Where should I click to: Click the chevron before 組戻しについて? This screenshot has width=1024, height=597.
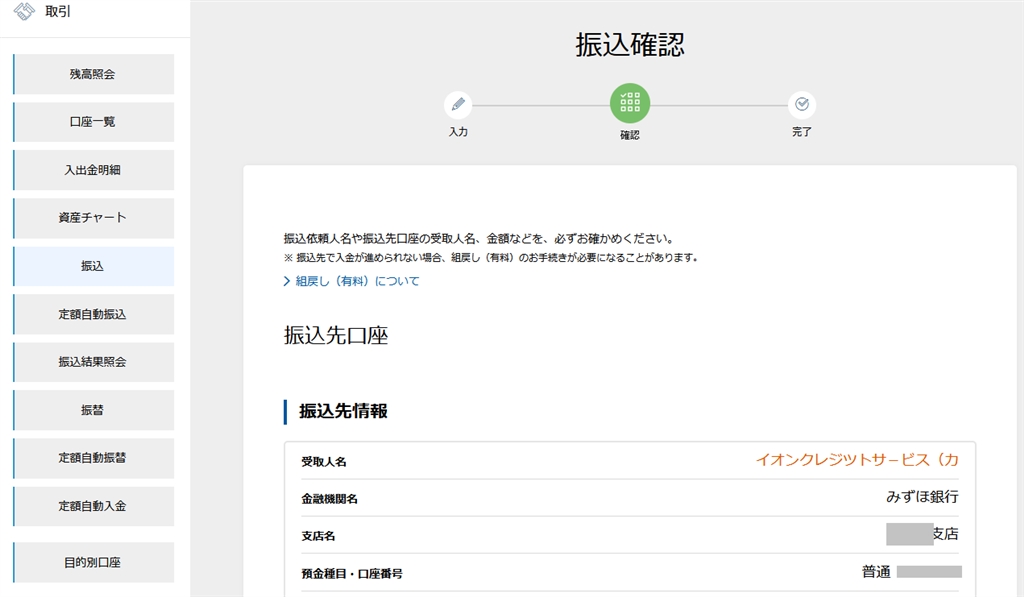pyautogui.click(x=287, y=282)
